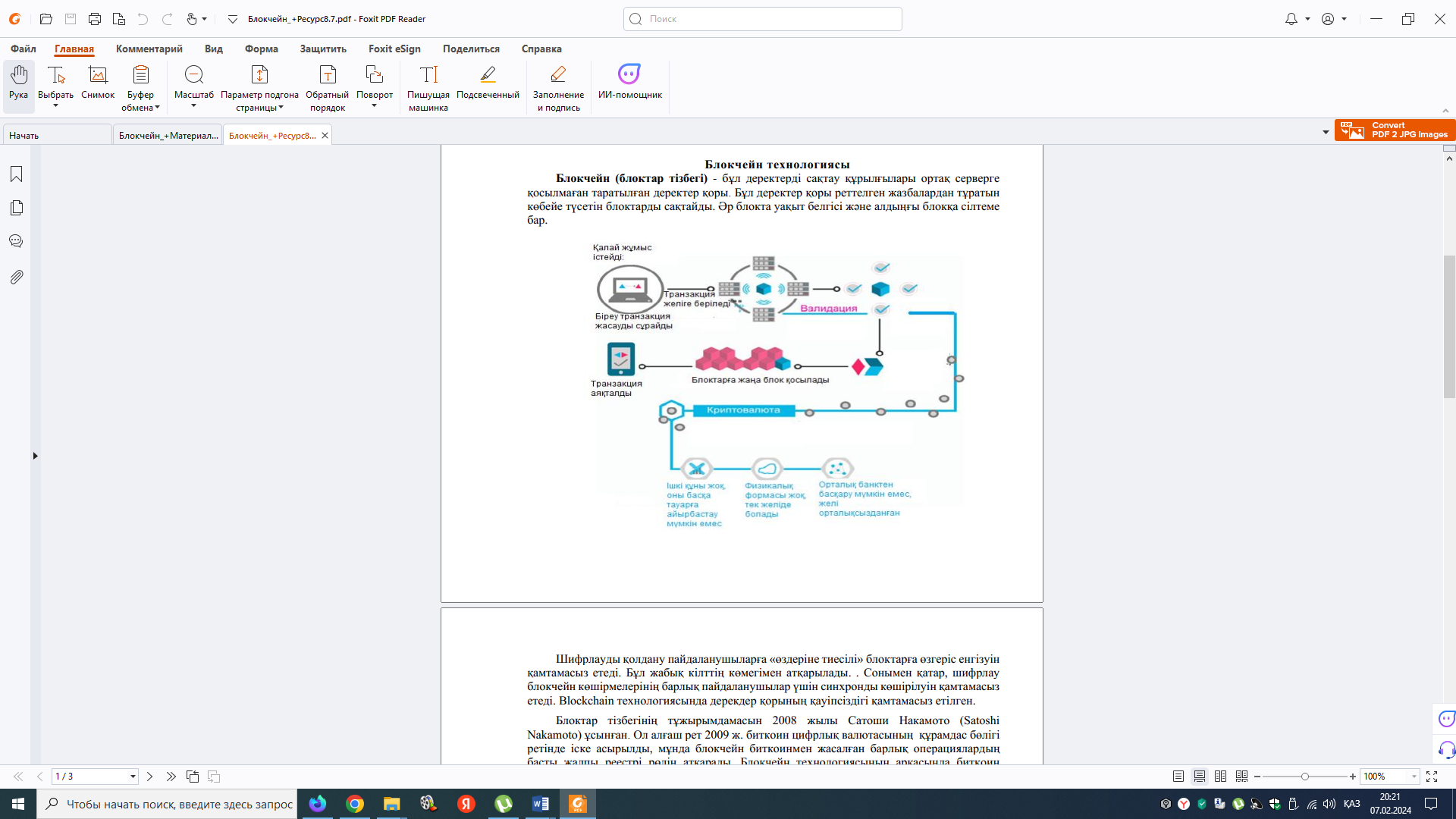Click the zoom slider handle
Viewport: 1456px width, 819px height.
tap(1304, 777)
